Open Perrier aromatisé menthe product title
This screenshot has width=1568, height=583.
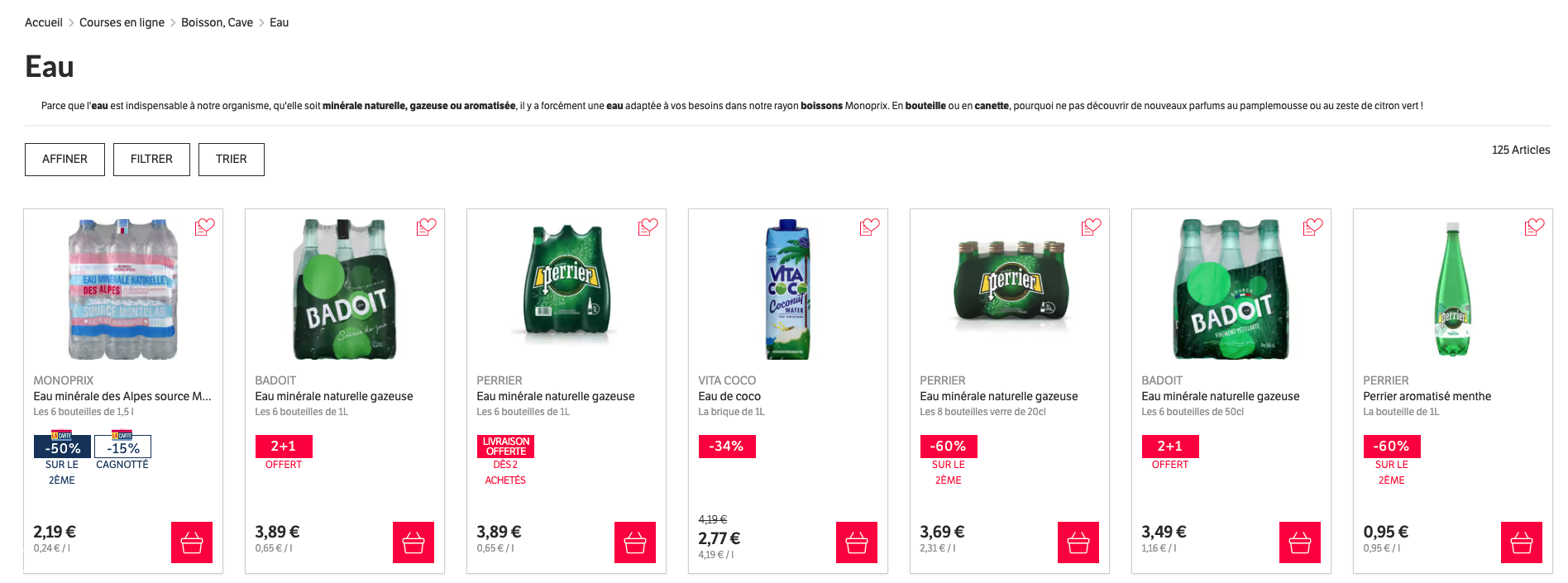(1427, 396)
